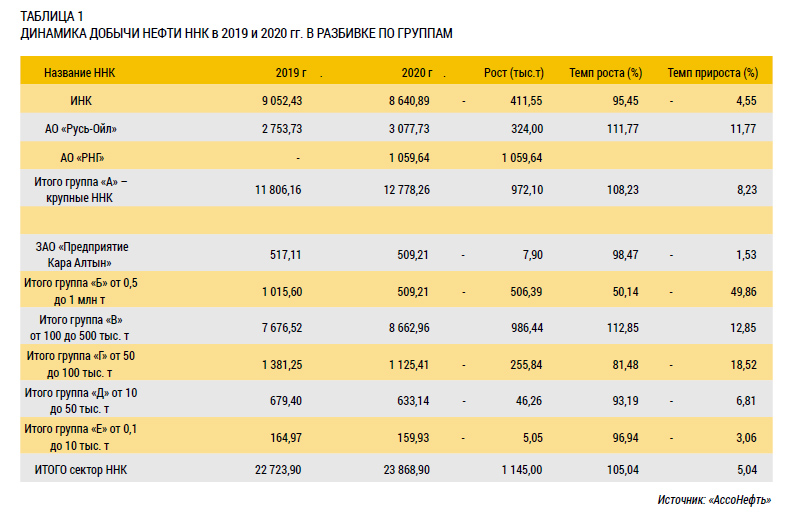This screenshot has height=512, width=794.
Task: Select the 'ИТОГО сектор ННК' row label
Action: 81,470
